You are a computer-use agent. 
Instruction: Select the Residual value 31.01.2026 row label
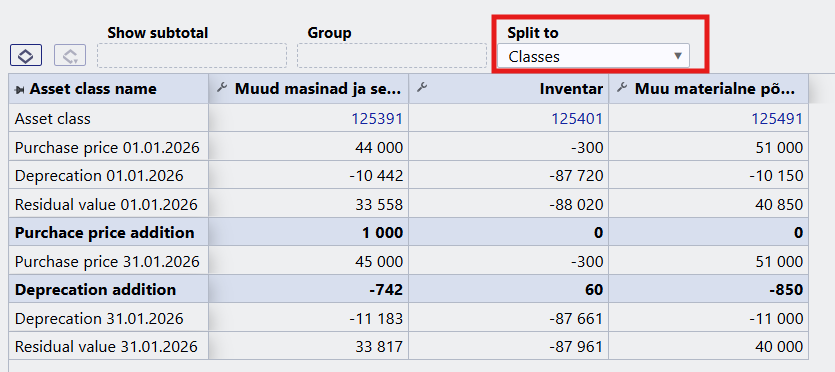pyautogui.click(x=106, y=347)
